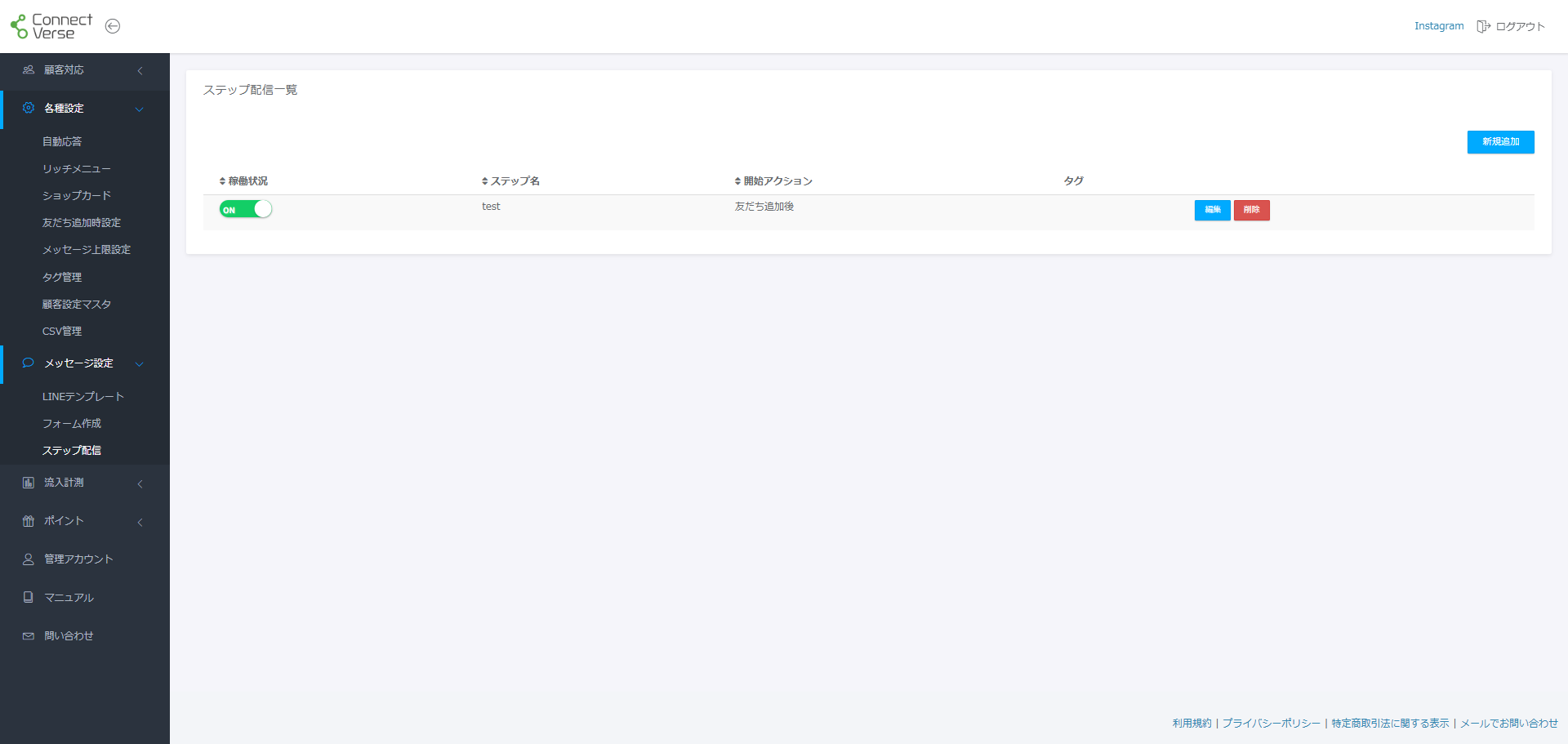The height and width of the screenshot is (744, 1568).
Task: Click the step name 'test' cell
Action: click(x=491, y=207)
